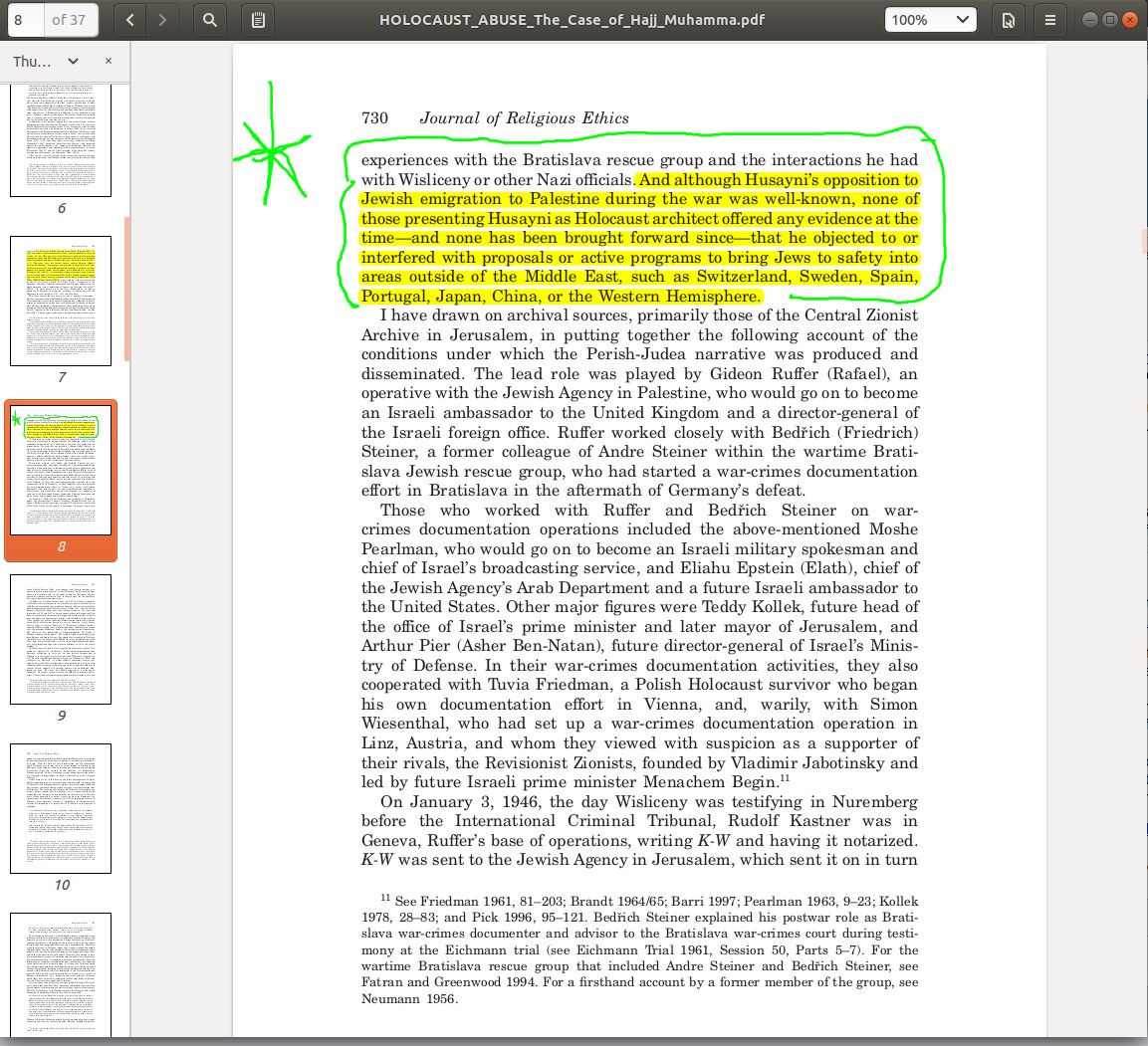Go to the next page
The height and width of the screenshot is (1046, 1148).
tap(162, 19)
